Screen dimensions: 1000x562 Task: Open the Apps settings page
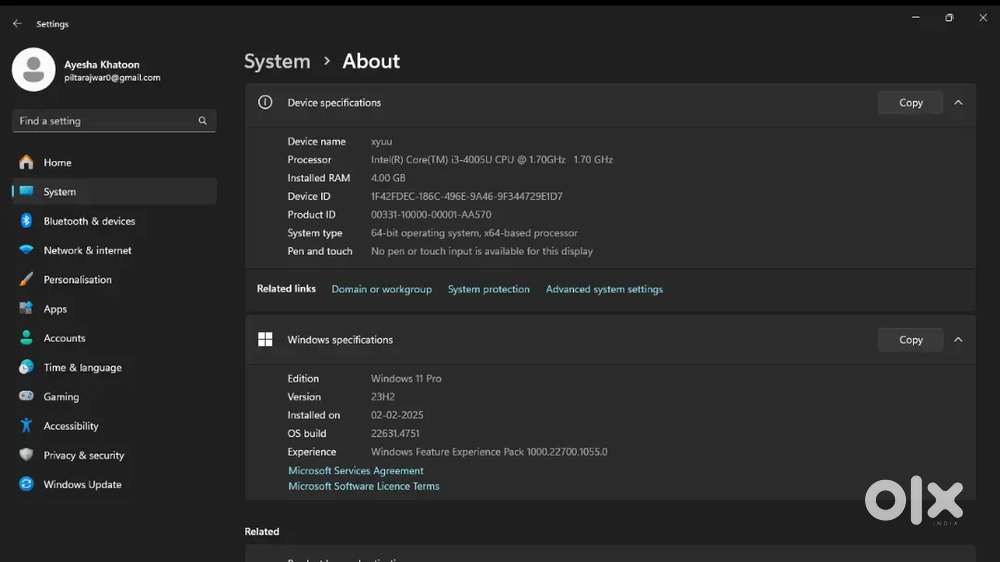[x=55, y=309]
